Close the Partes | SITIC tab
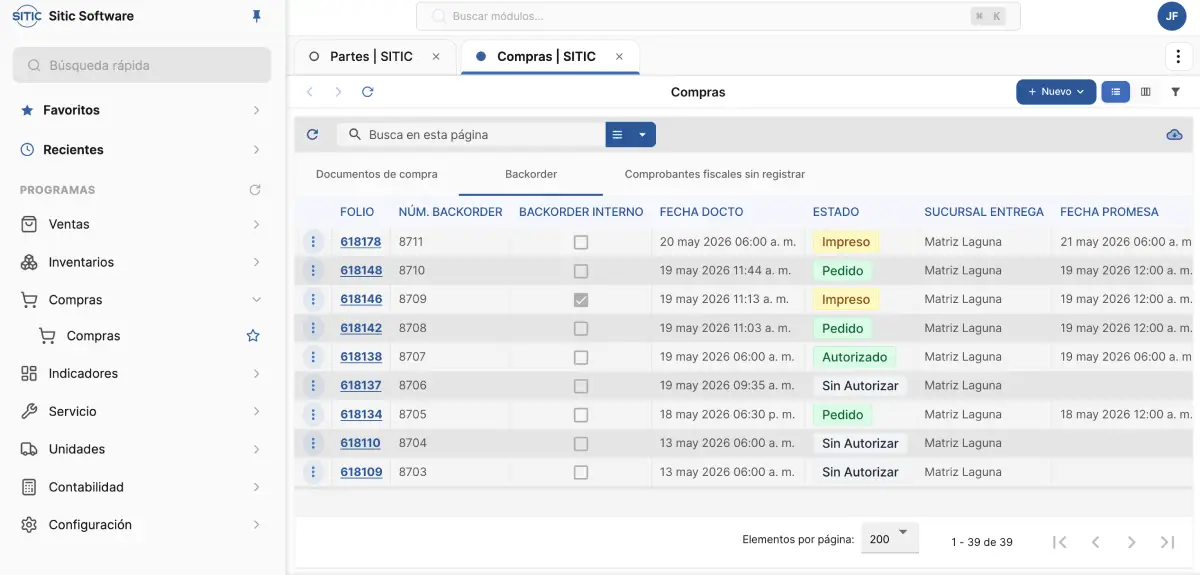This screenshot has width=1200, height=575. pyautogui.click(x=436, y=57)
